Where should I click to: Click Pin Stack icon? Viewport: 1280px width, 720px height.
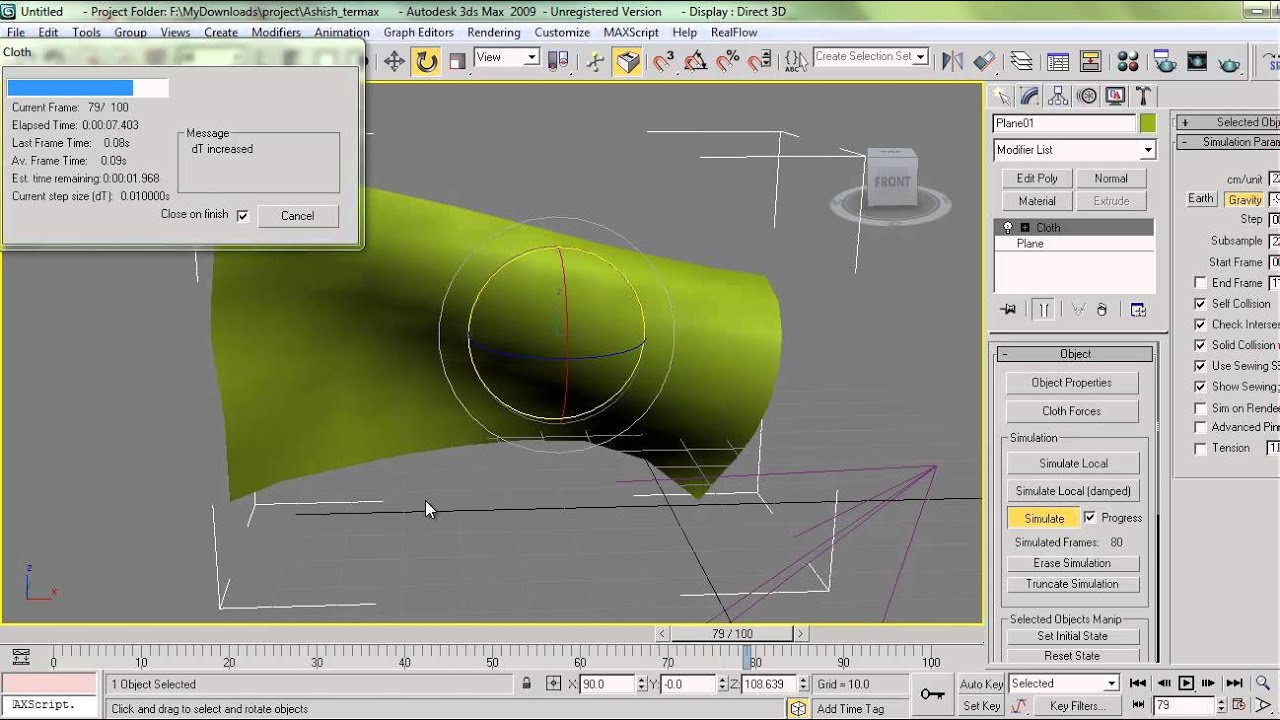[x=1008, y=310]
